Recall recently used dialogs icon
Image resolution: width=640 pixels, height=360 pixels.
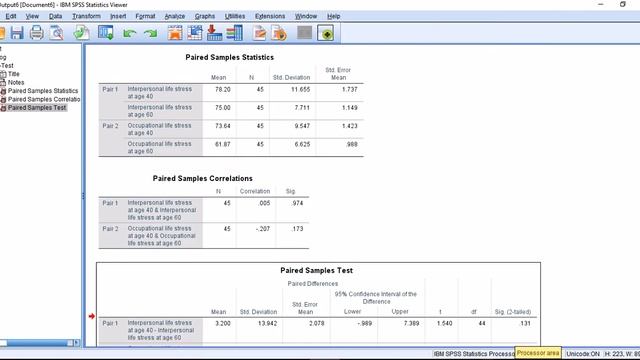tap(106, 33)
